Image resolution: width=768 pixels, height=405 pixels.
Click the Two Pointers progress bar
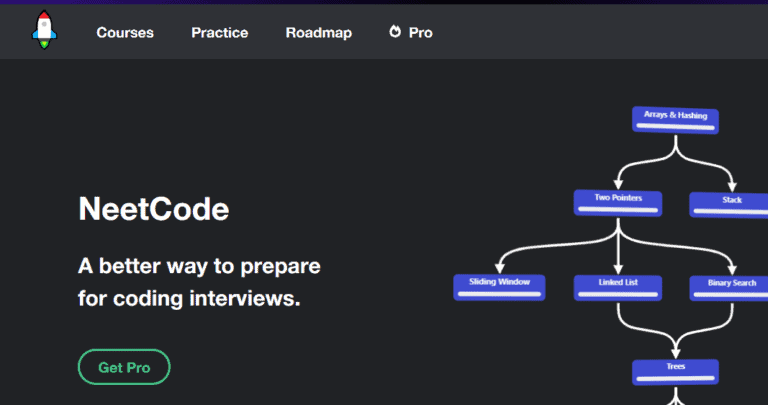pyautogui.click(x=617, y=210)
